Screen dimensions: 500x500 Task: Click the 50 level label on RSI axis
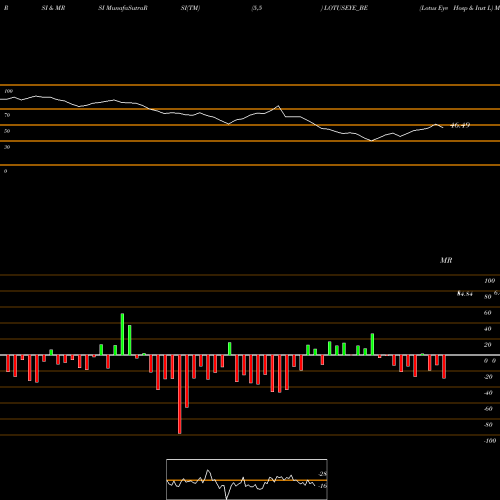(7, 131)
